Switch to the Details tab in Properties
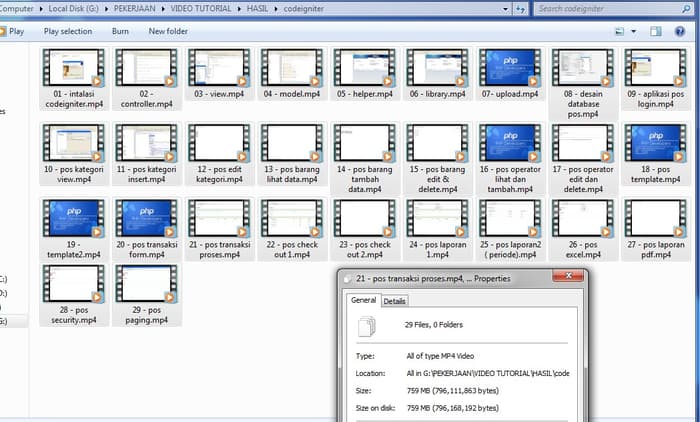Screen dimensions: 700x422 [x=395, y=300]
